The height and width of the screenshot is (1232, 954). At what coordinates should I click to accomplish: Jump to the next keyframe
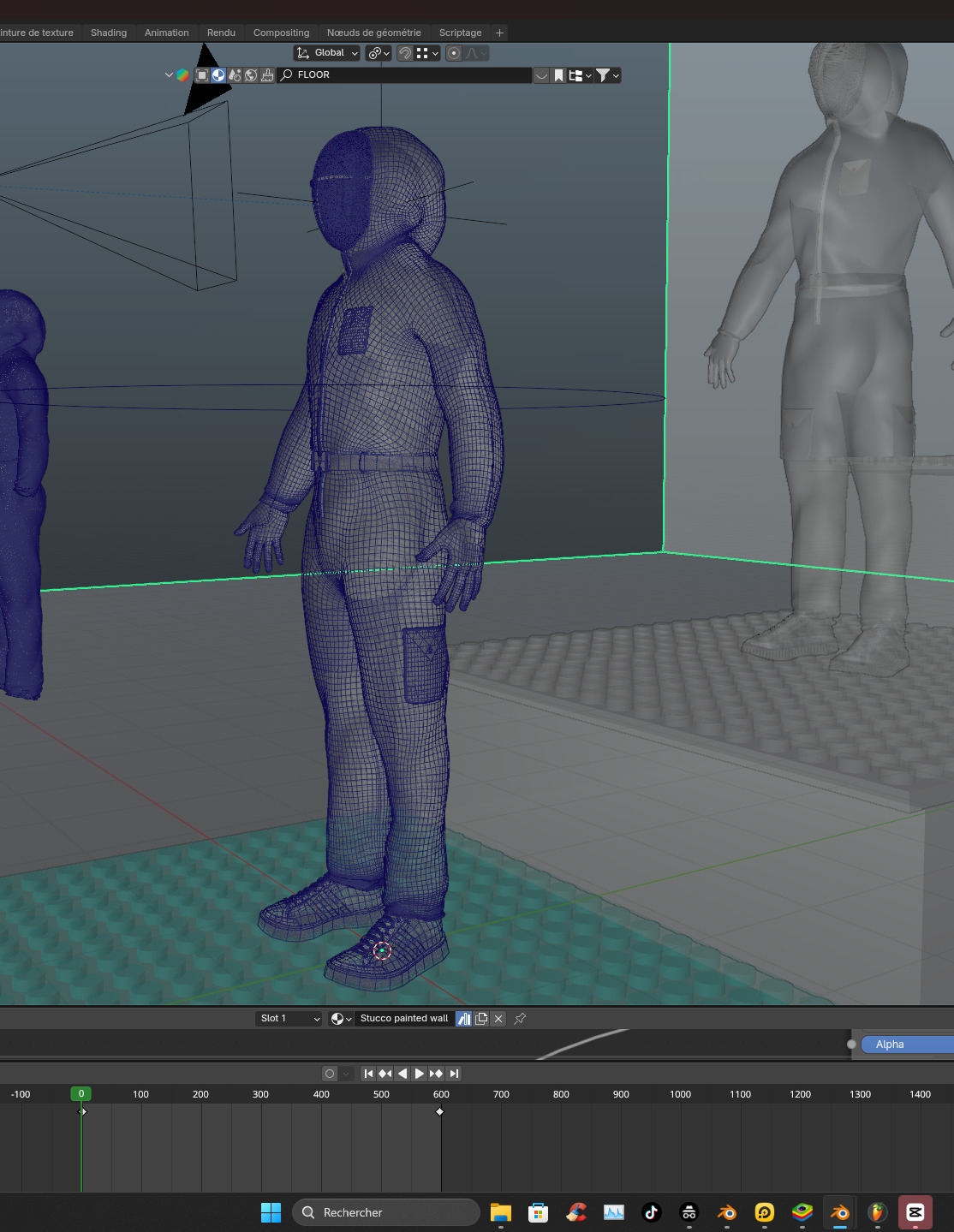click(x=437, y=1074)
